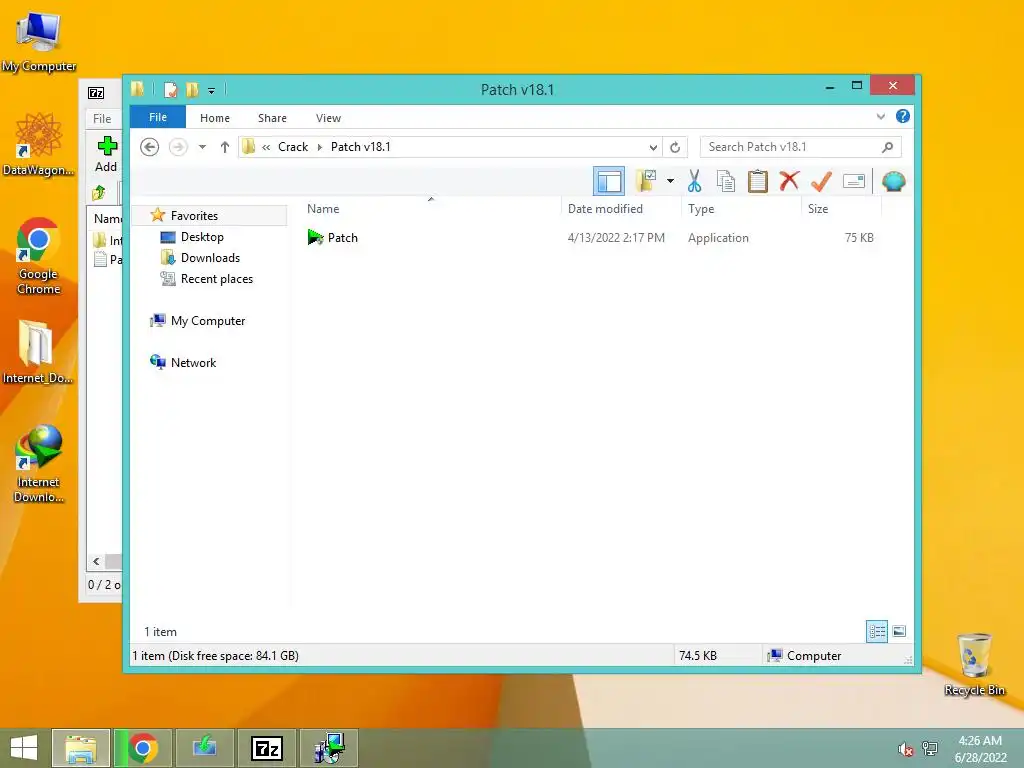Image resolution: width=1024 pixels, height=768 pixels.
Task: Open Desktop in the navigation pane
Action: pos(202,236)
